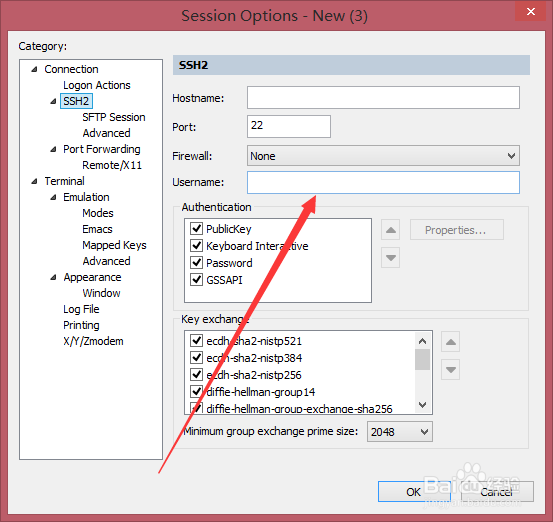
Task: Move authentication method down with arrow button
Action: pos(390,258)
